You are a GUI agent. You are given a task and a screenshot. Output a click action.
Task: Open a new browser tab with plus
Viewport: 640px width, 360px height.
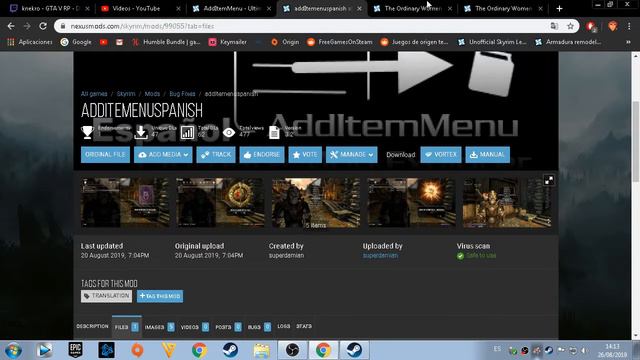point(559,8)
